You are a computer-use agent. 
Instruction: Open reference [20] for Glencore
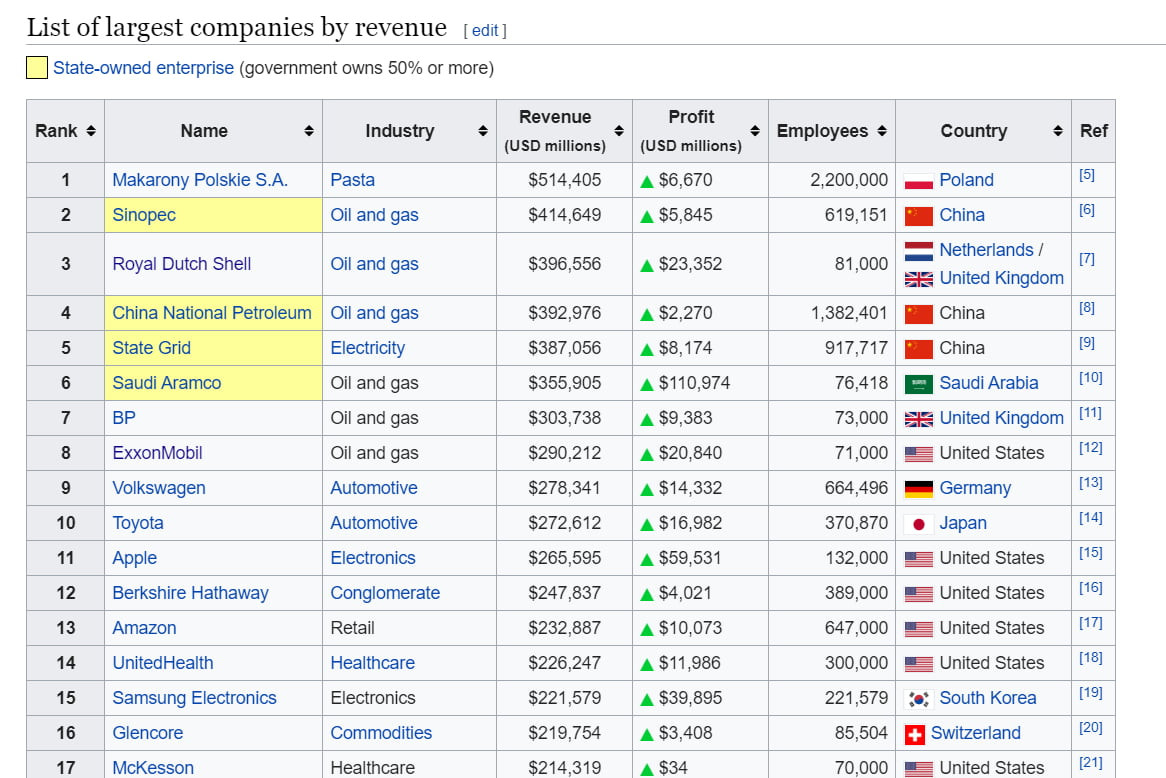click(1090, 727)
